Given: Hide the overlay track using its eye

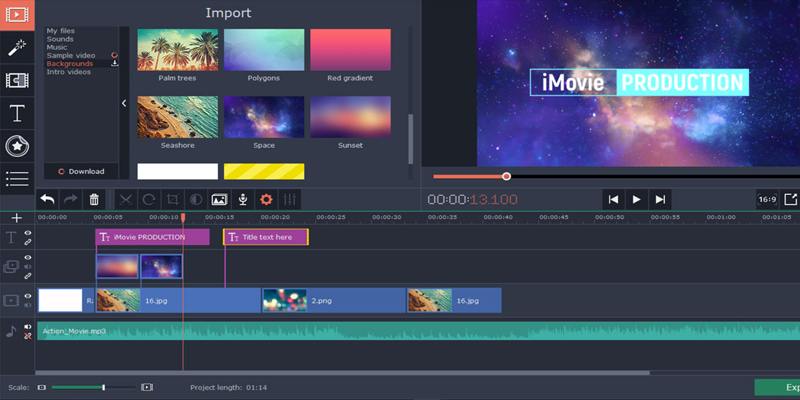Looking at the screenshot, I should click(28, 258).
